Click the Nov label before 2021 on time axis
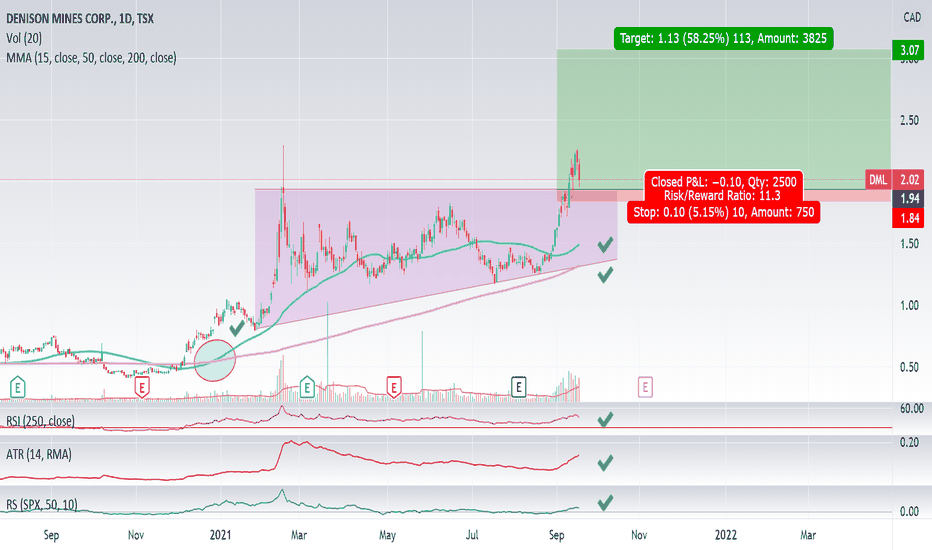 pyautogui.click(x=136, y=535)
